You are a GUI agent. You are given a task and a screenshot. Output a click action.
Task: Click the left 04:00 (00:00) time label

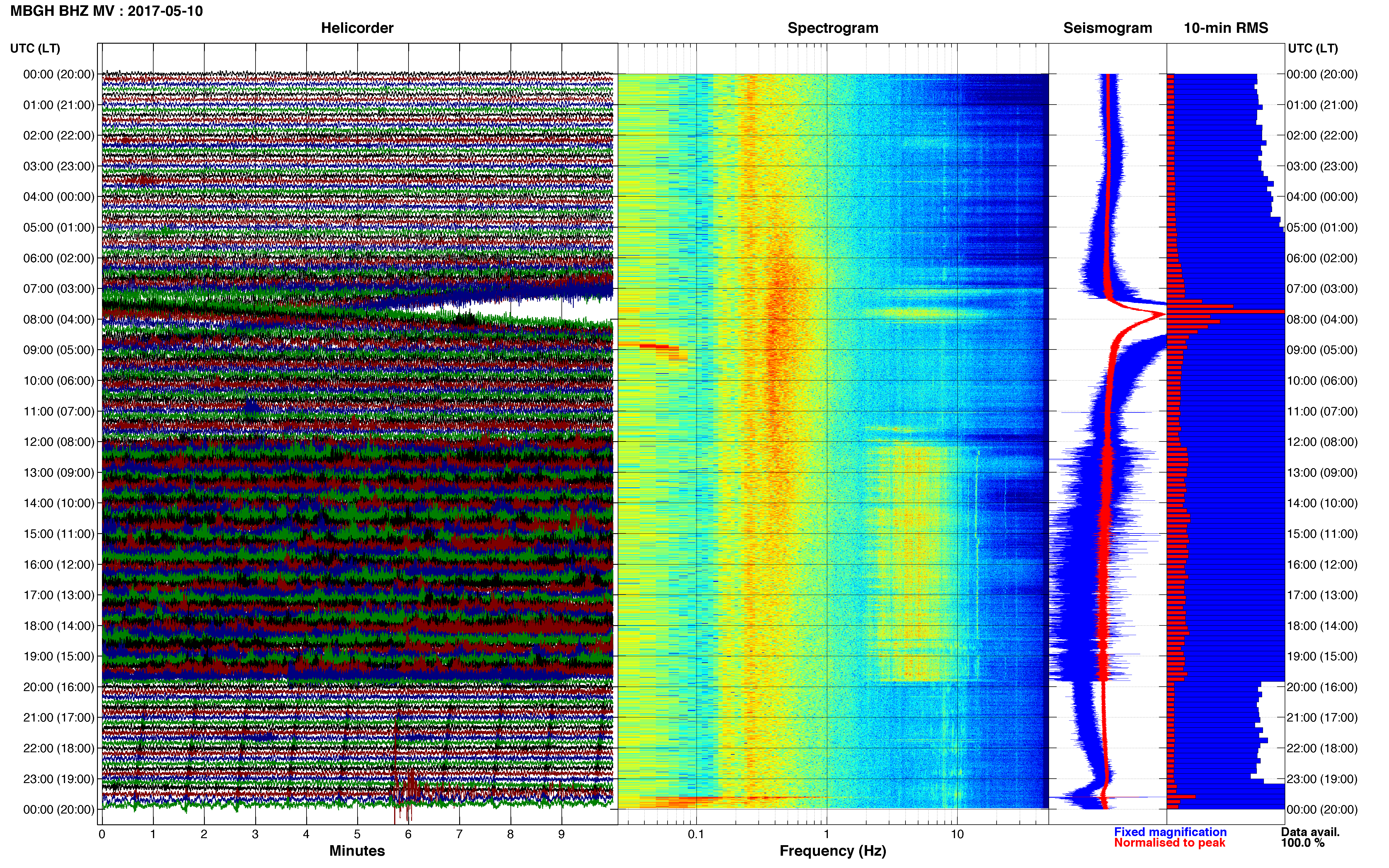pyautogui.click(x=59, y=197)
